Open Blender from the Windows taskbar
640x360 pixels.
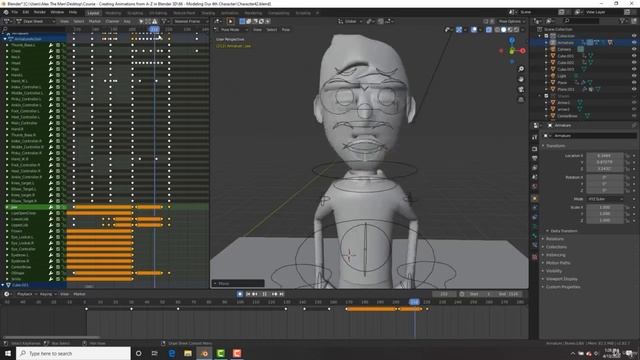coord(204,353)
